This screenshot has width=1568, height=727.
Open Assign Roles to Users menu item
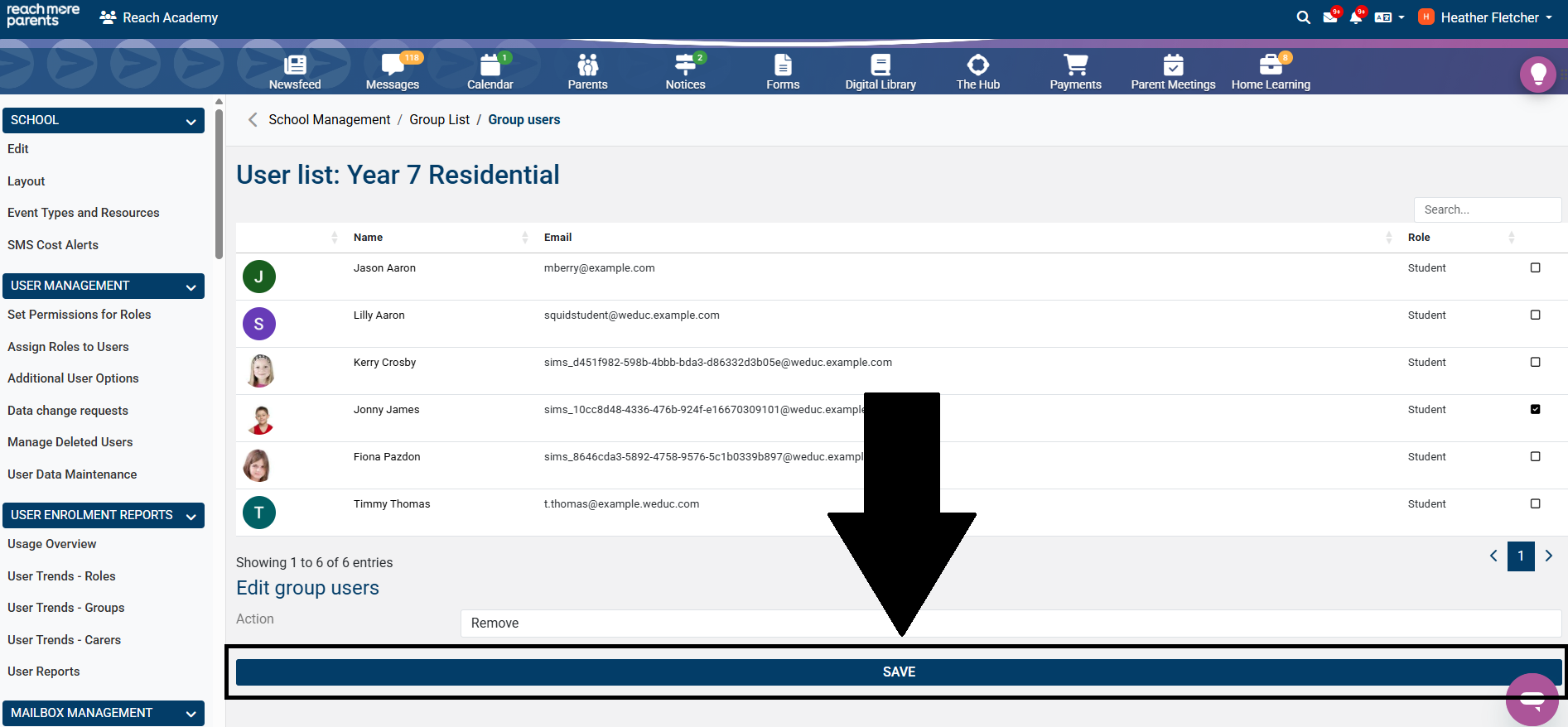pyautogui.click(x=68, y=347)
